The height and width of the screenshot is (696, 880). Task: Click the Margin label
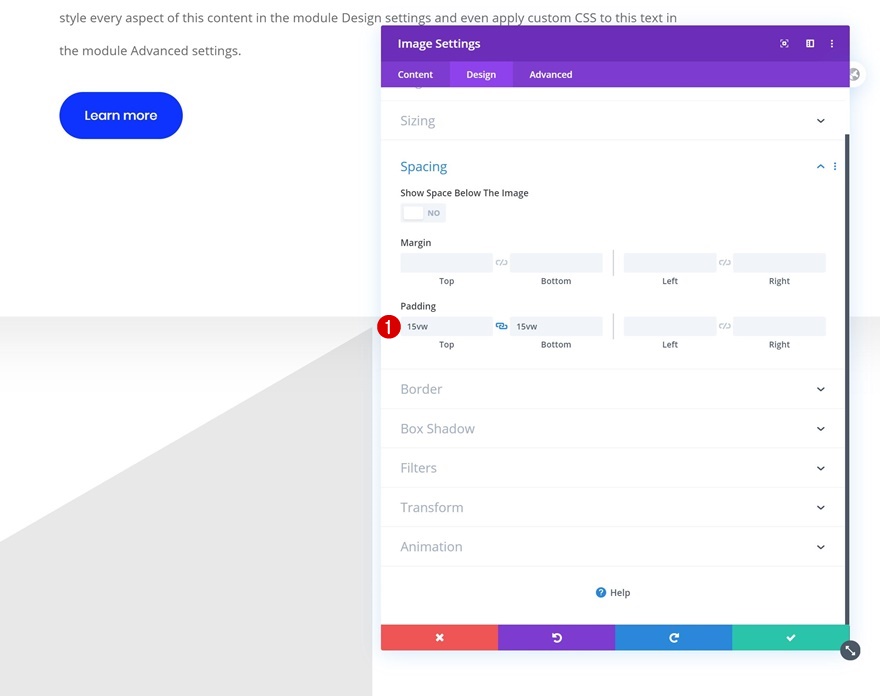(x=416, y=242)
